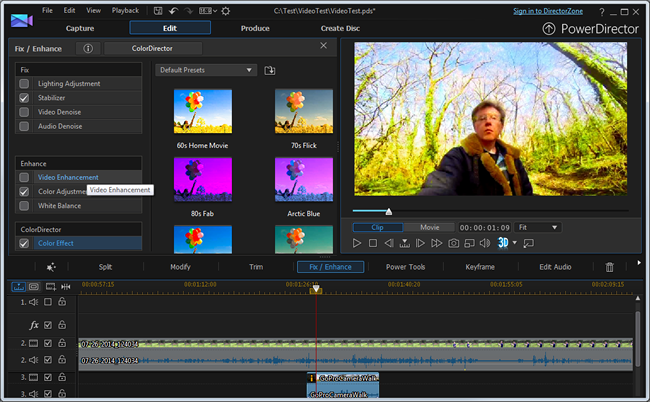Switch to the Produce module

(255, 28)
